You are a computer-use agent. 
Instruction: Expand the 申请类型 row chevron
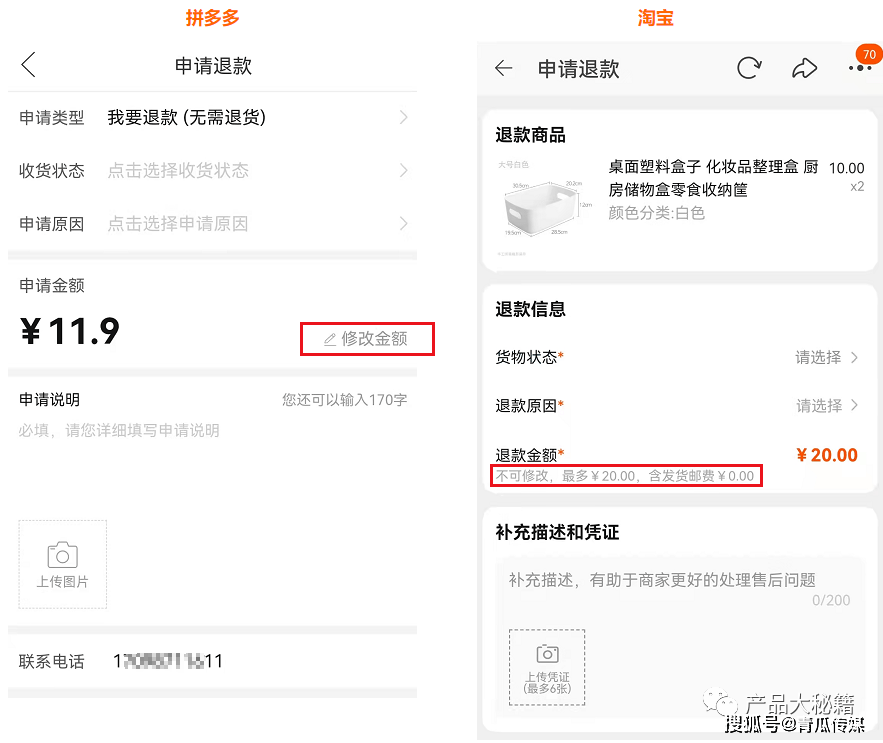[403, 117]
